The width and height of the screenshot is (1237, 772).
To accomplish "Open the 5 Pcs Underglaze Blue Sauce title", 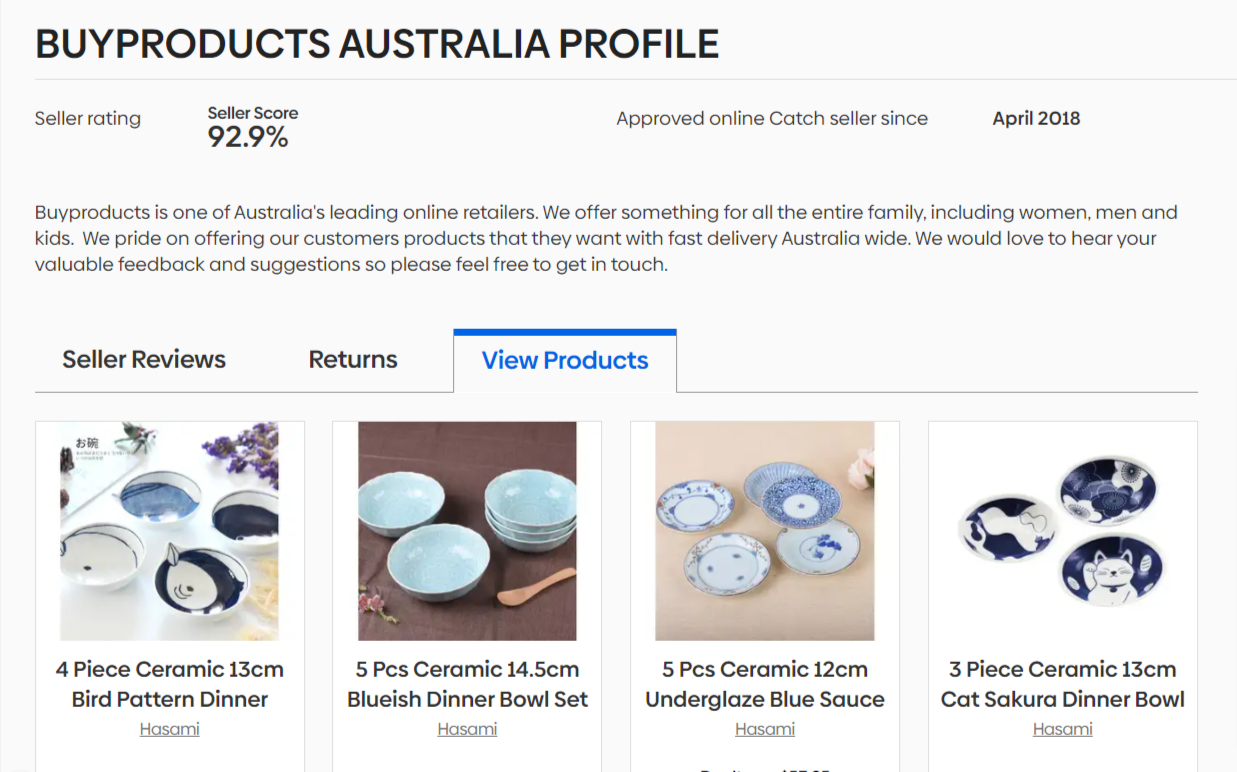I will click(765, 684).
